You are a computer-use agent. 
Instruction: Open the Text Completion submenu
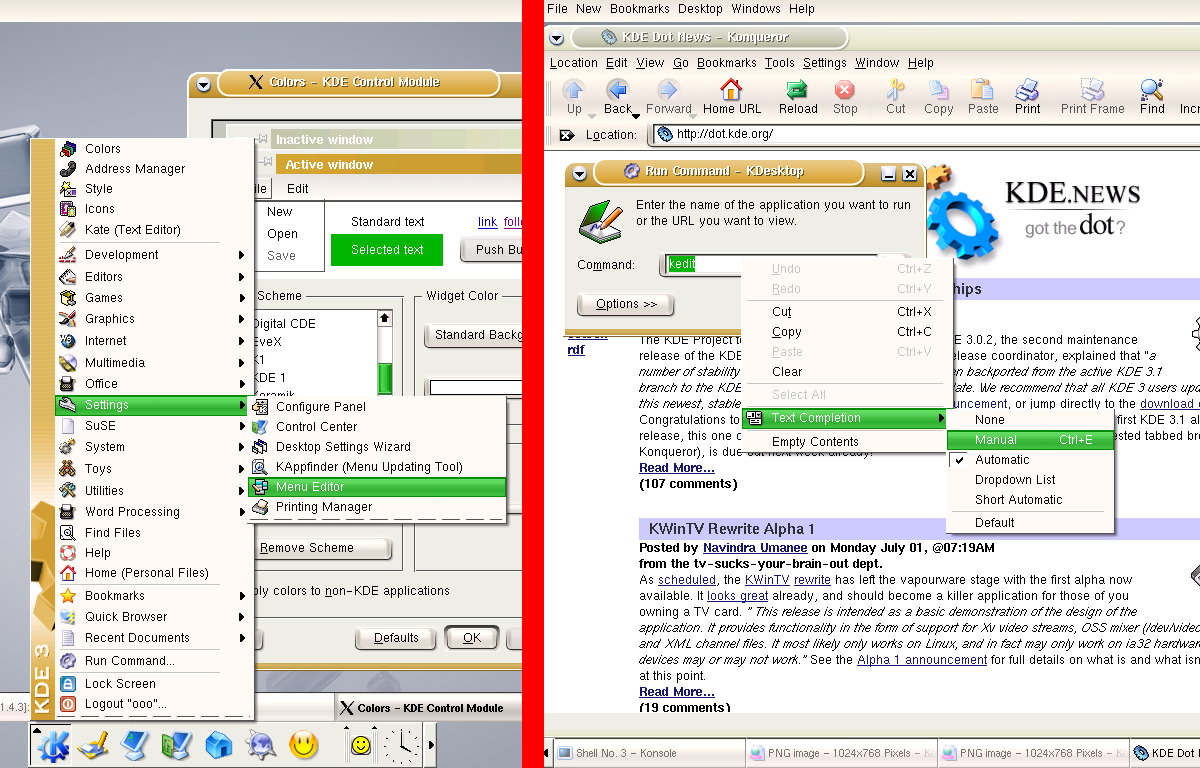(846, 418)
